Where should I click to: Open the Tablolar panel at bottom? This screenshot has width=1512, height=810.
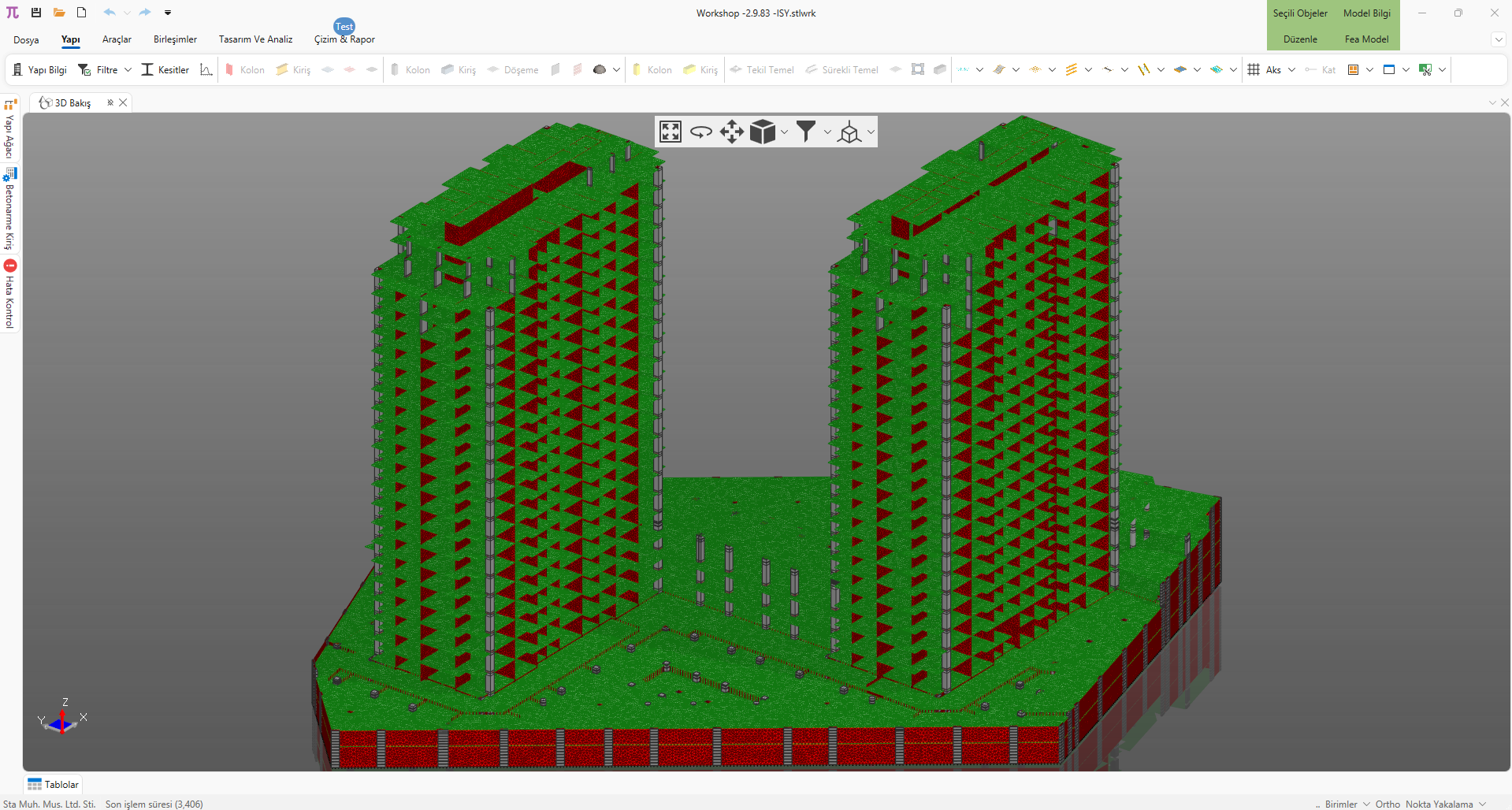coord(54,784)
